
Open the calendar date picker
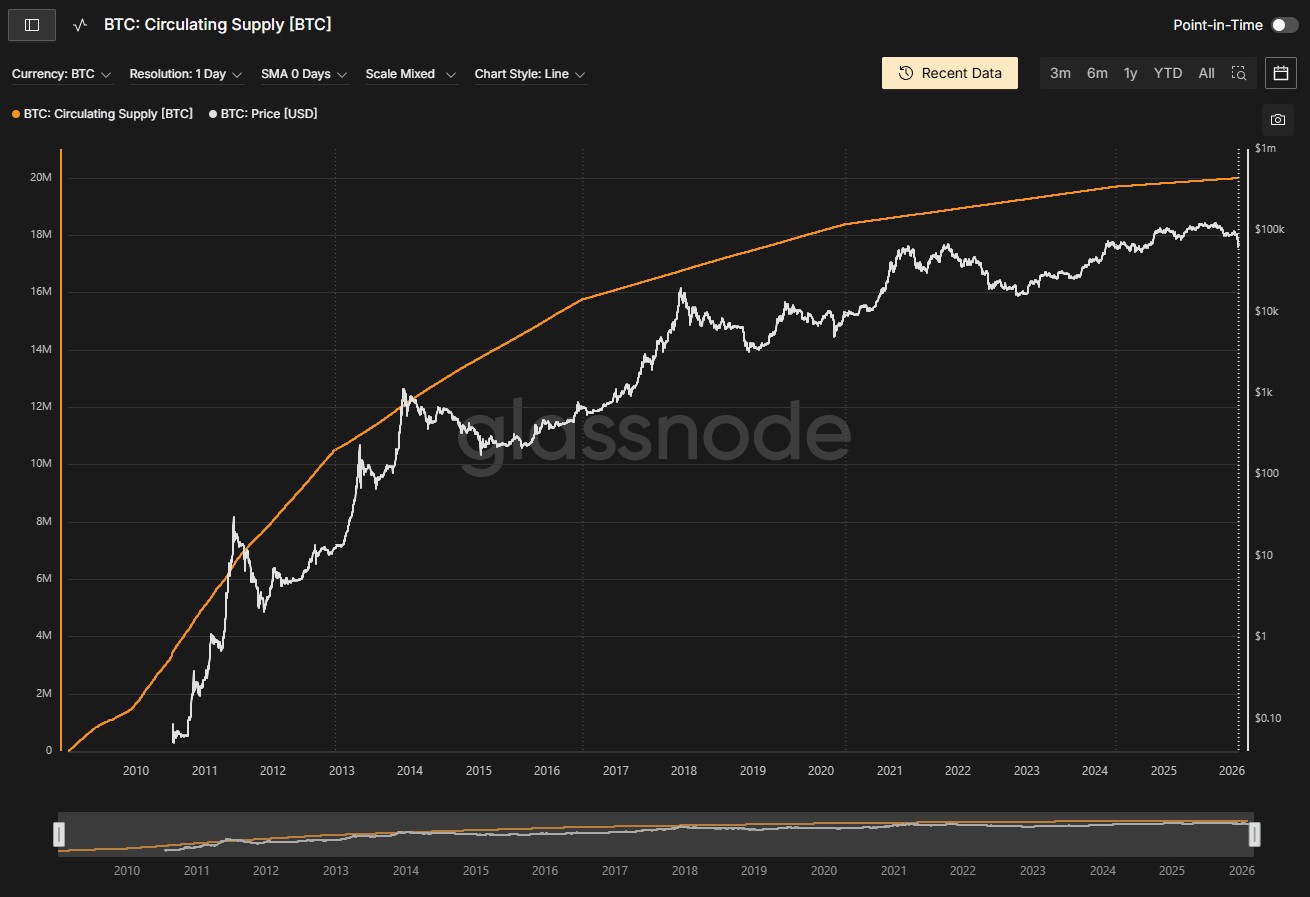point(1280,73)
